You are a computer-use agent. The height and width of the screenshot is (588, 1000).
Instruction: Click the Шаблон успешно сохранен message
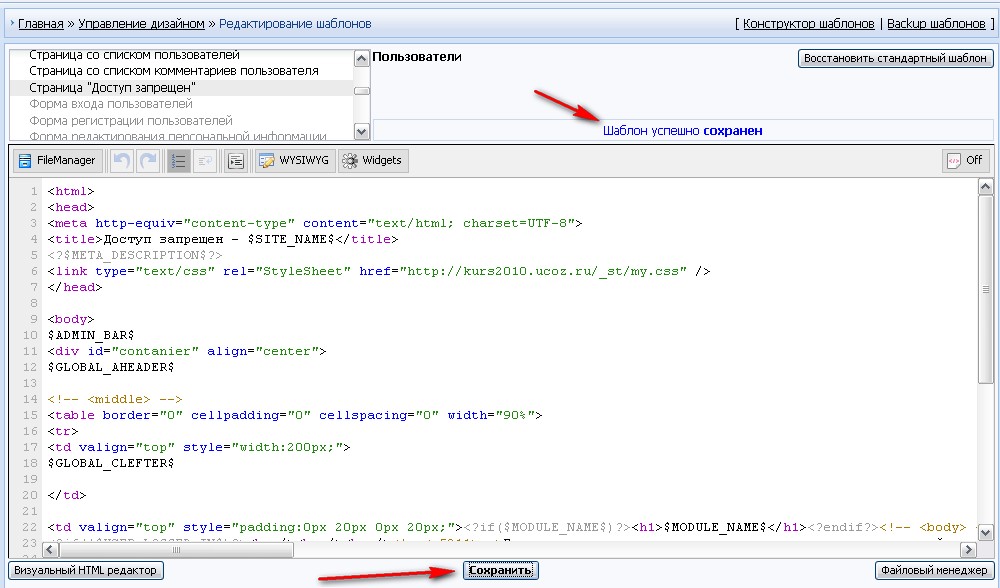(x=682, y=131)
